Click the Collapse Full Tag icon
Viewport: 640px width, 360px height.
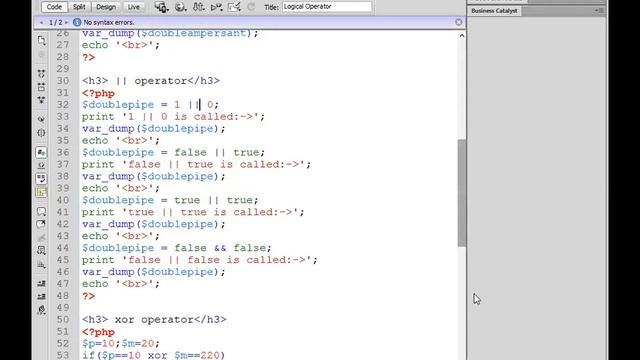41,73
